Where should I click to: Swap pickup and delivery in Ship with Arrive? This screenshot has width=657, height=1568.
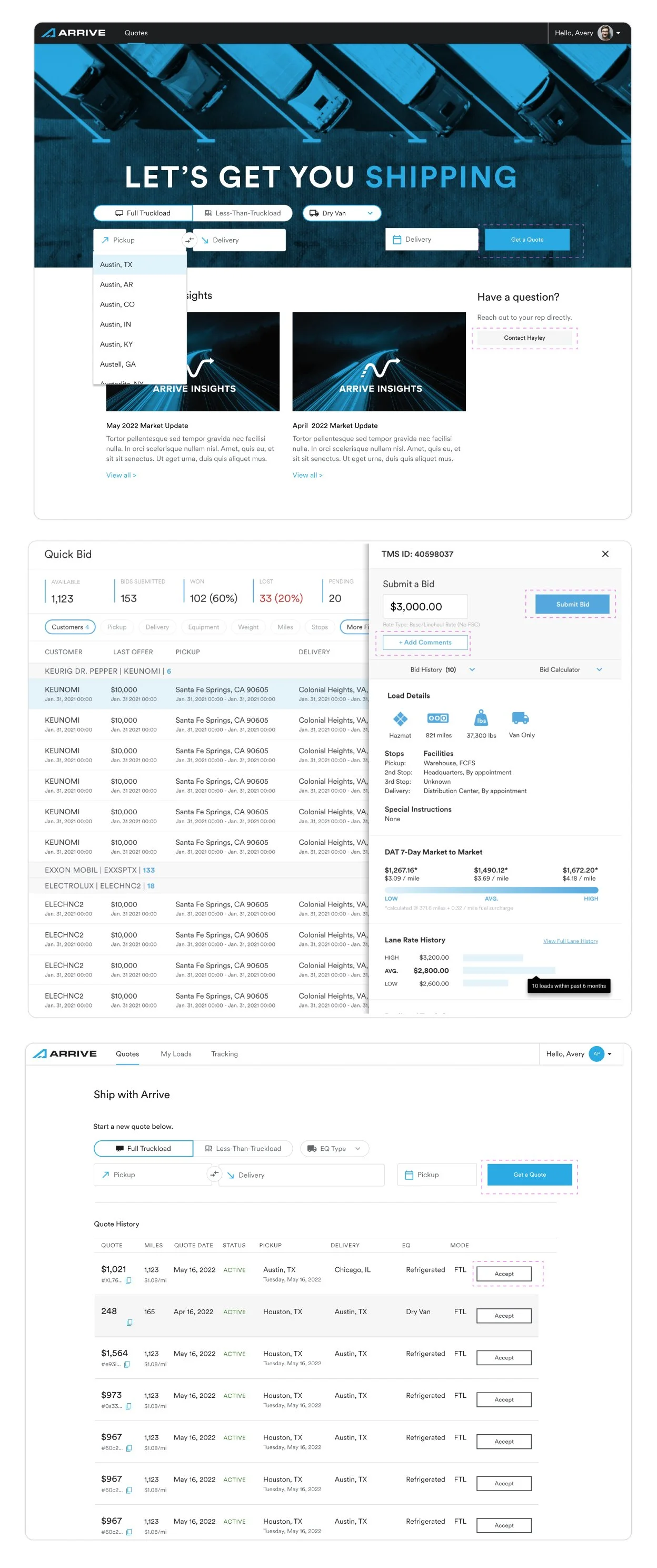coord(214,1174)
